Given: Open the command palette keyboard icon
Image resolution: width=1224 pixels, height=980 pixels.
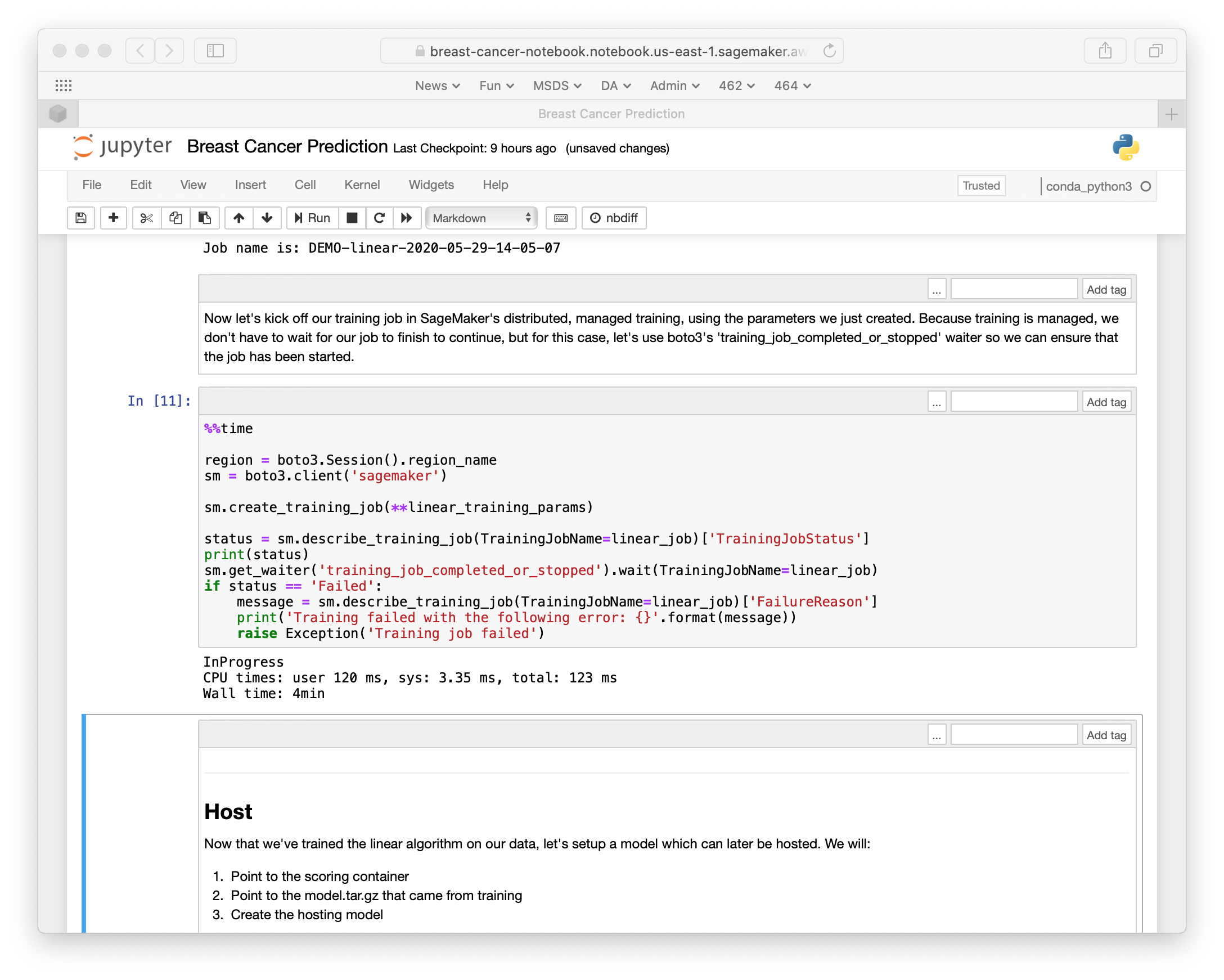Looking at the screenshot, I should click(x=561, y=218).
